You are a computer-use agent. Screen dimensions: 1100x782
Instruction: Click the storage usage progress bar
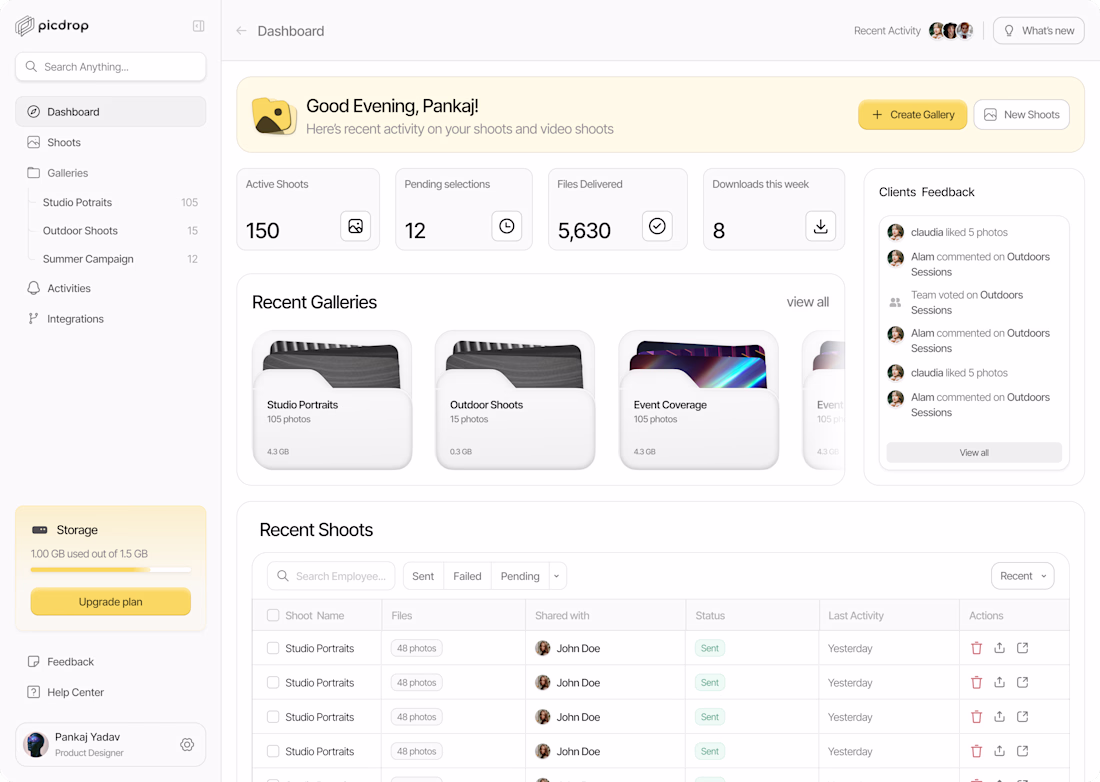pos(110,570)
